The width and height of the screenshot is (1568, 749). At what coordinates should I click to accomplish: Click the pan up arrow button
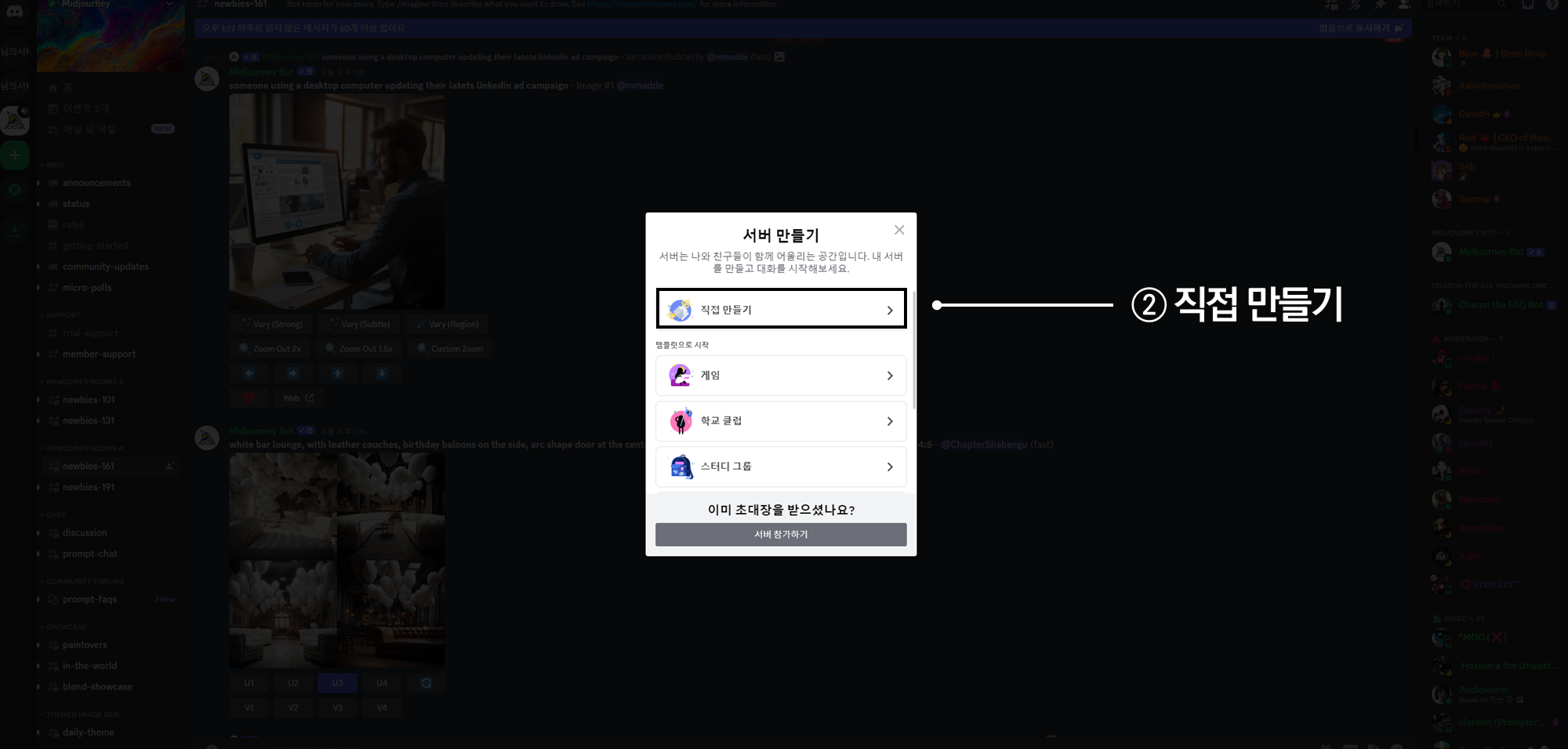pos(337,373)
